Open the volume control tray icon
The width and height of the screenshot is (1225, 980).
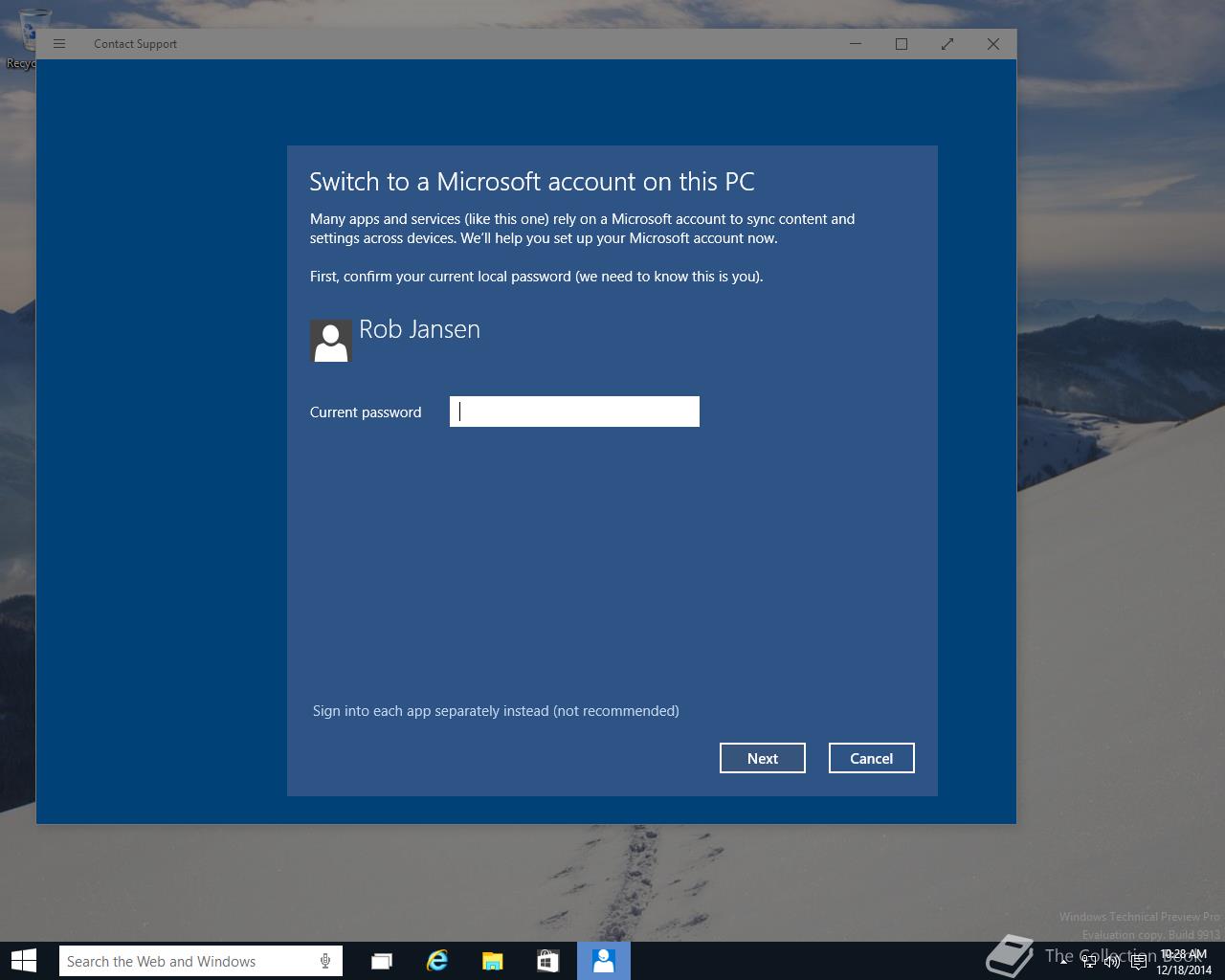pyautogui.click(x=1112, y=962)
